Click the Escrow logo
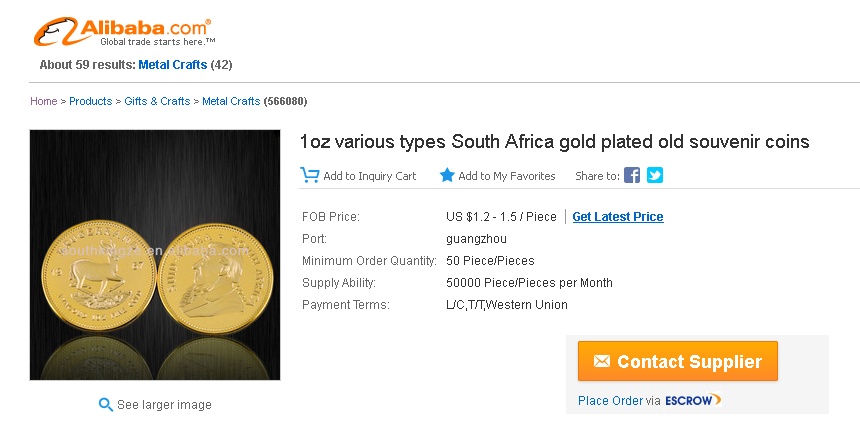This screenshot has height=435, width=860. (692, 401)
